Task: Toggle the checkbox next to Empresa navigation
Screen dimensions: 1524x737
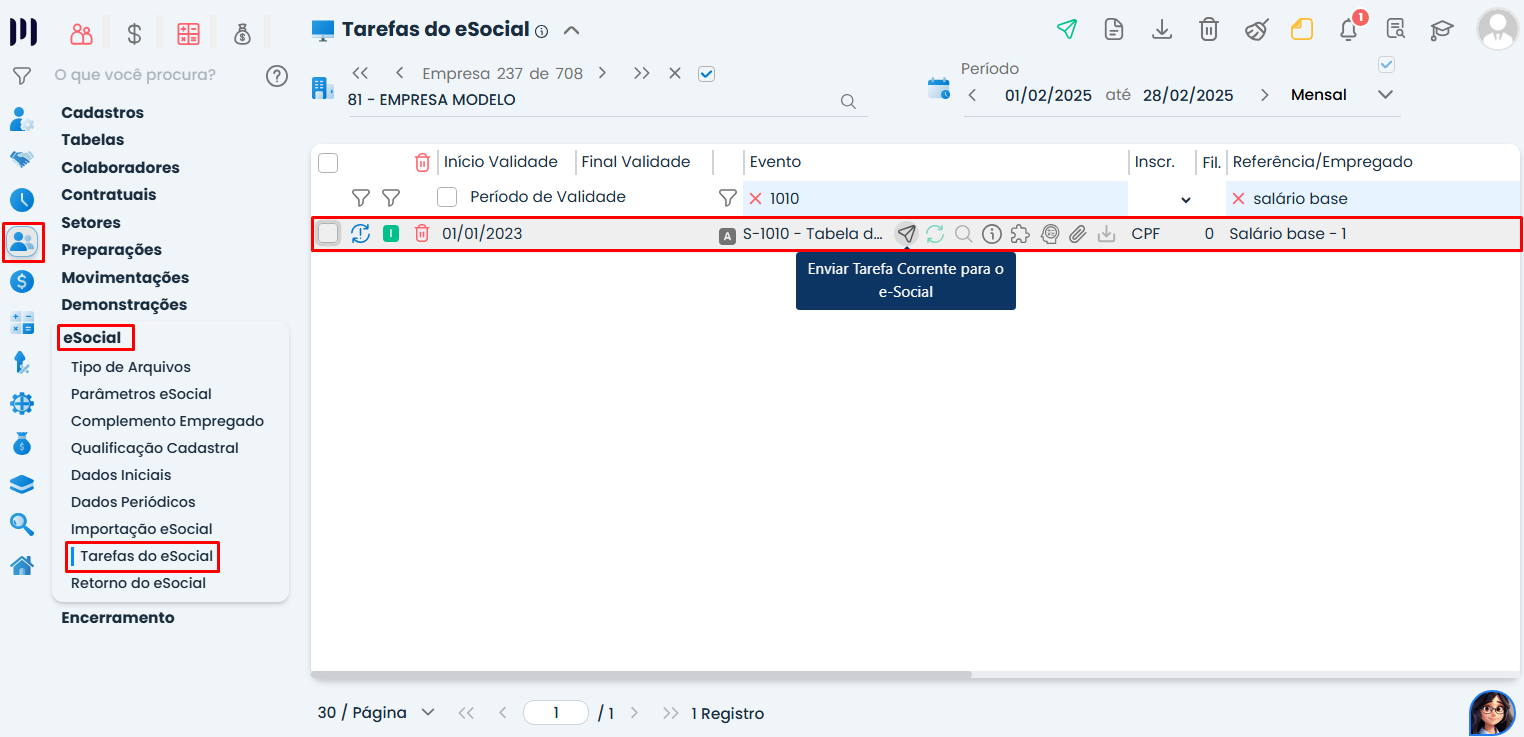Action: point(706,74)
